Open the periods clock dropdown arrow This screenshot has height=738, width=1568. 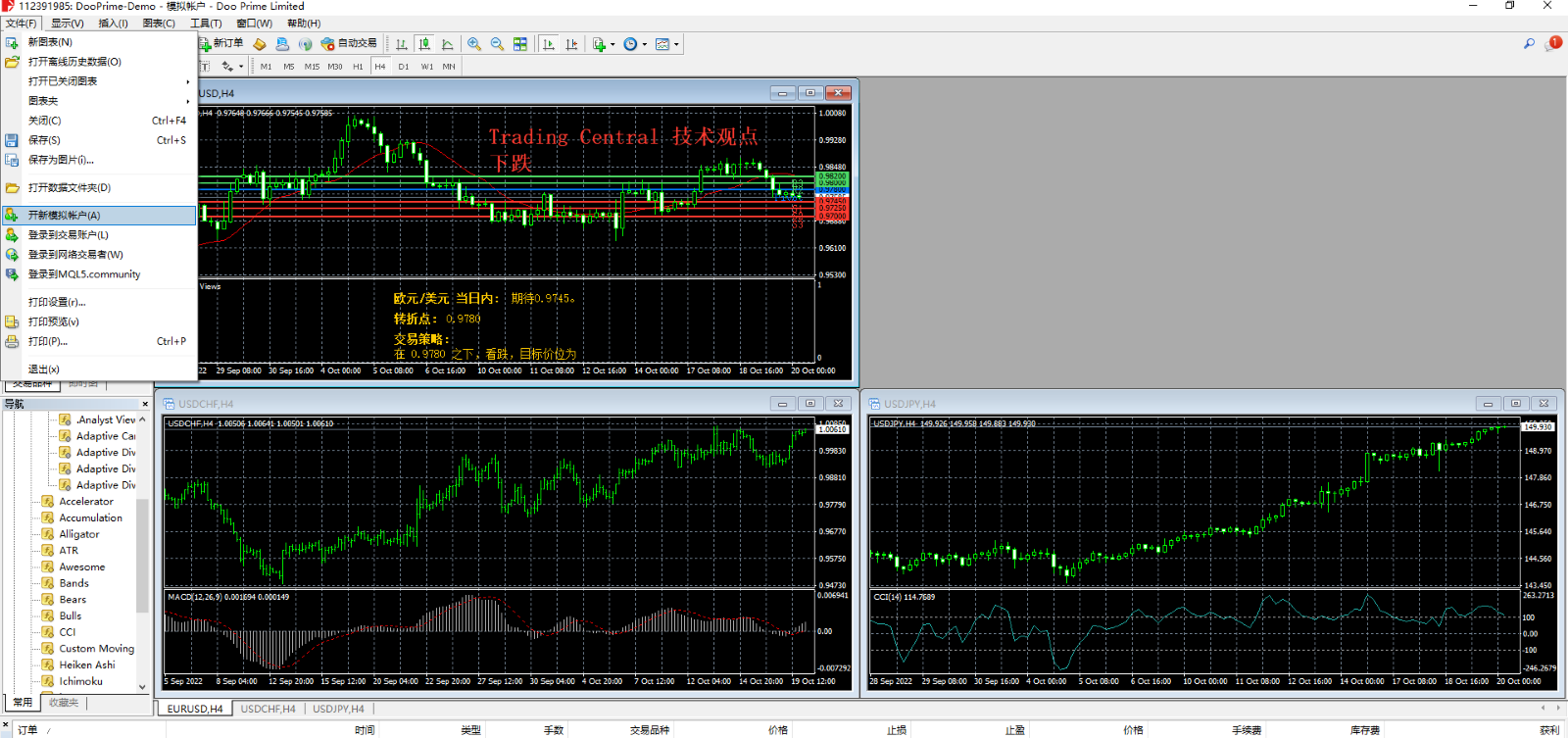click(644, 44)
